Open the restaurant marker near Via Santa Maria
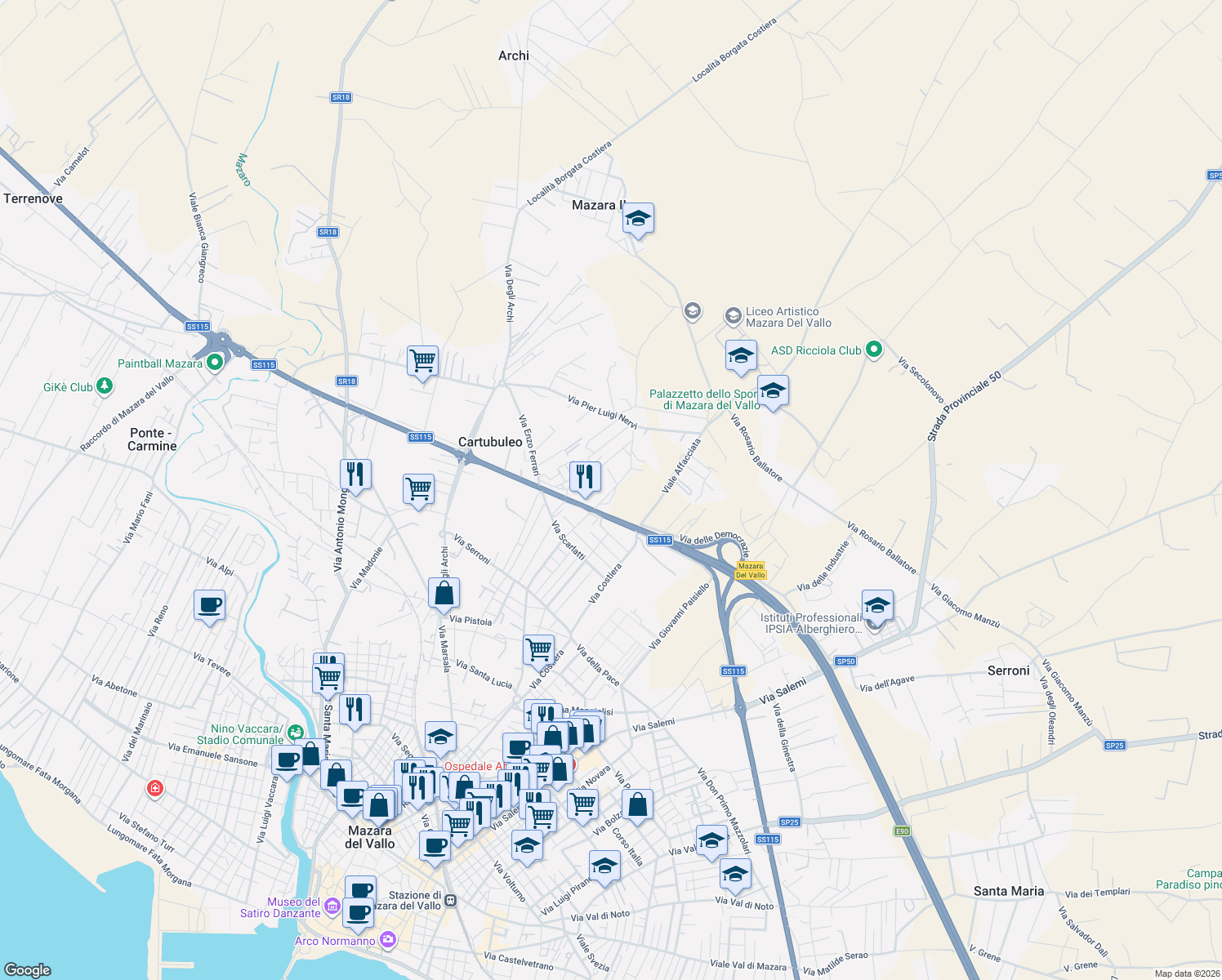The width and height of the screenshot is (1222, 980). (x=355, y=710)
